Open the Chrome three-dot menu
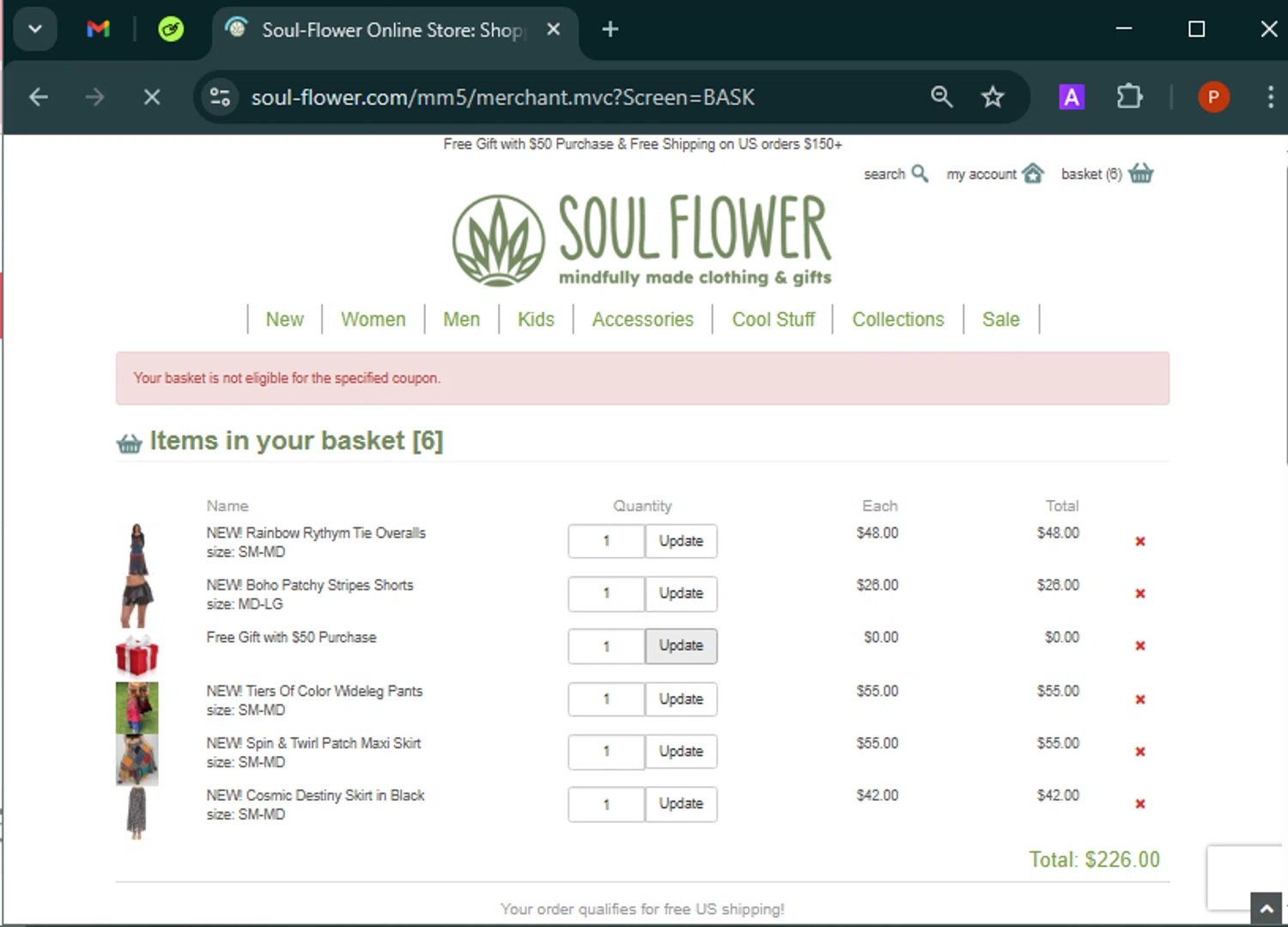This screenshot has width=1288, height=927. pyautogui.click(x=1271, y=97)
